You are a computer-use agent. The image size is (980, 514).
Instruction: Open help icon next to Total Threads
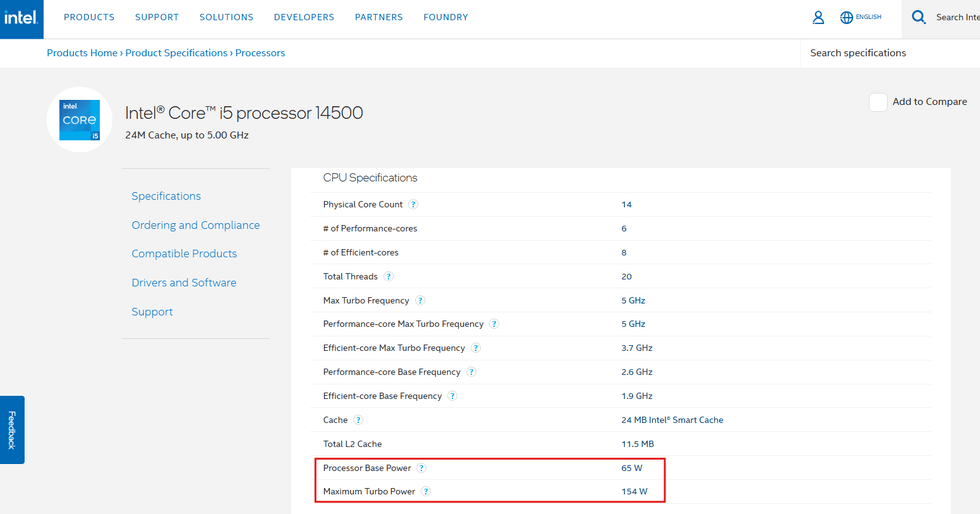coord(388,276)
